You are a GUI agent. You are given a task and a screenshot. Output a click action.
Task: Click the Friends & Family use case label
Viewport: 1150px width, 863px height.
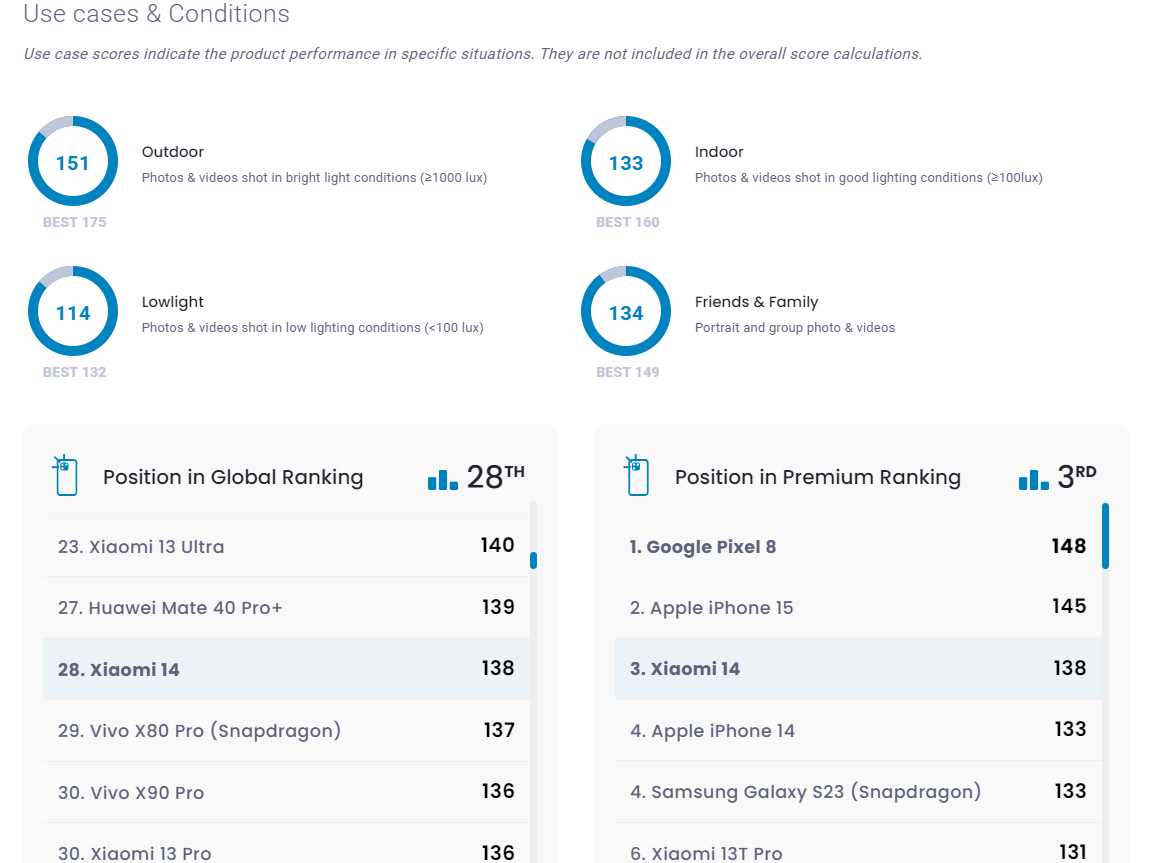756,302
